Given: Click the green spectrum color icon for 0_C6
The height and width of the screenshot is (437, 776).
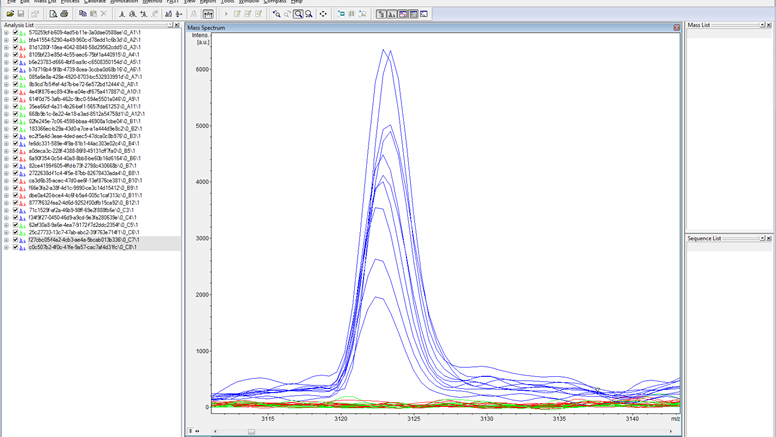Looking at the screenshot, I should [x=22, y=232].
